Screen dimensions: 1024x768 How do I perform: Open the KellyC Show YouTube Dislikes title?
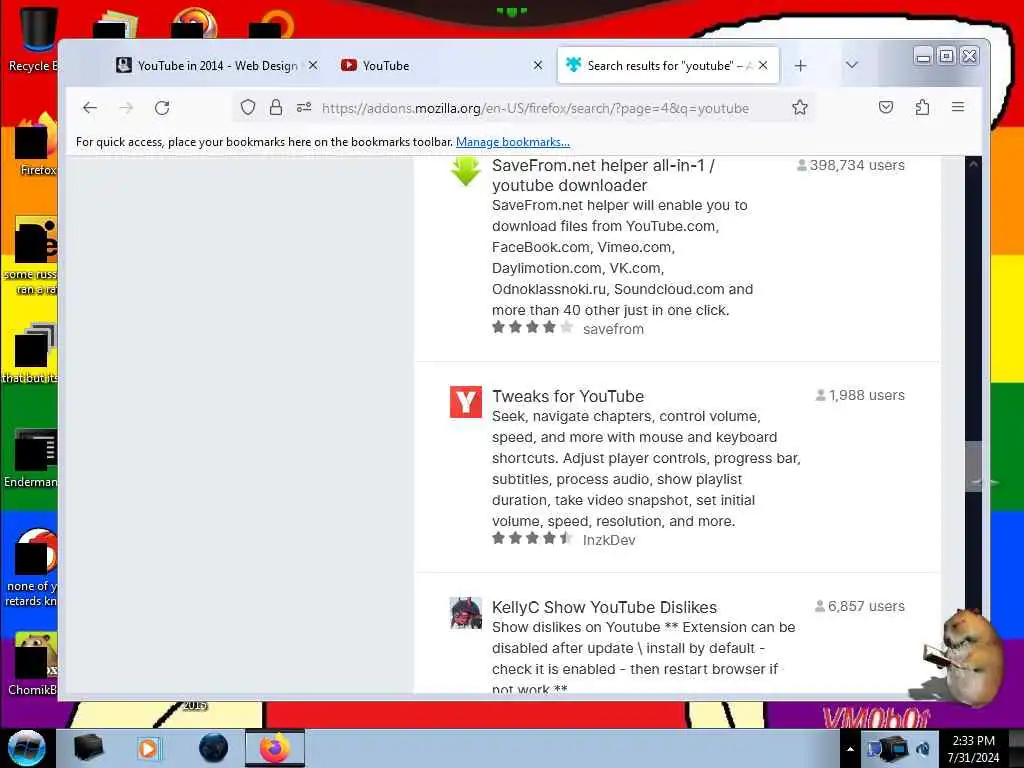click(x=604, y=607)
